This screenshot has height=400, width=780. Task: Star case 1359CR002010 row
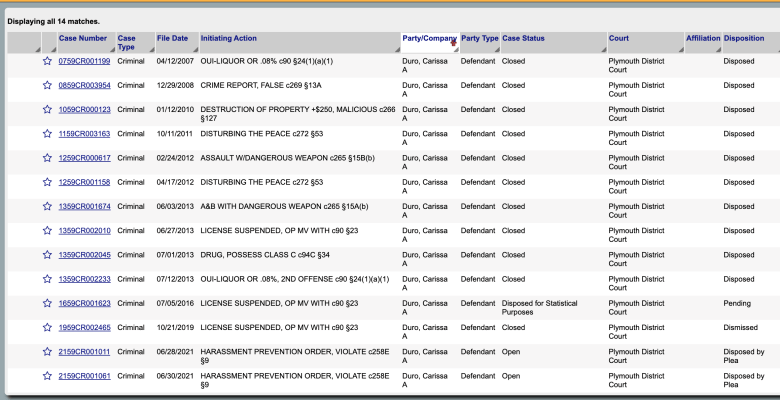[47, 230]
